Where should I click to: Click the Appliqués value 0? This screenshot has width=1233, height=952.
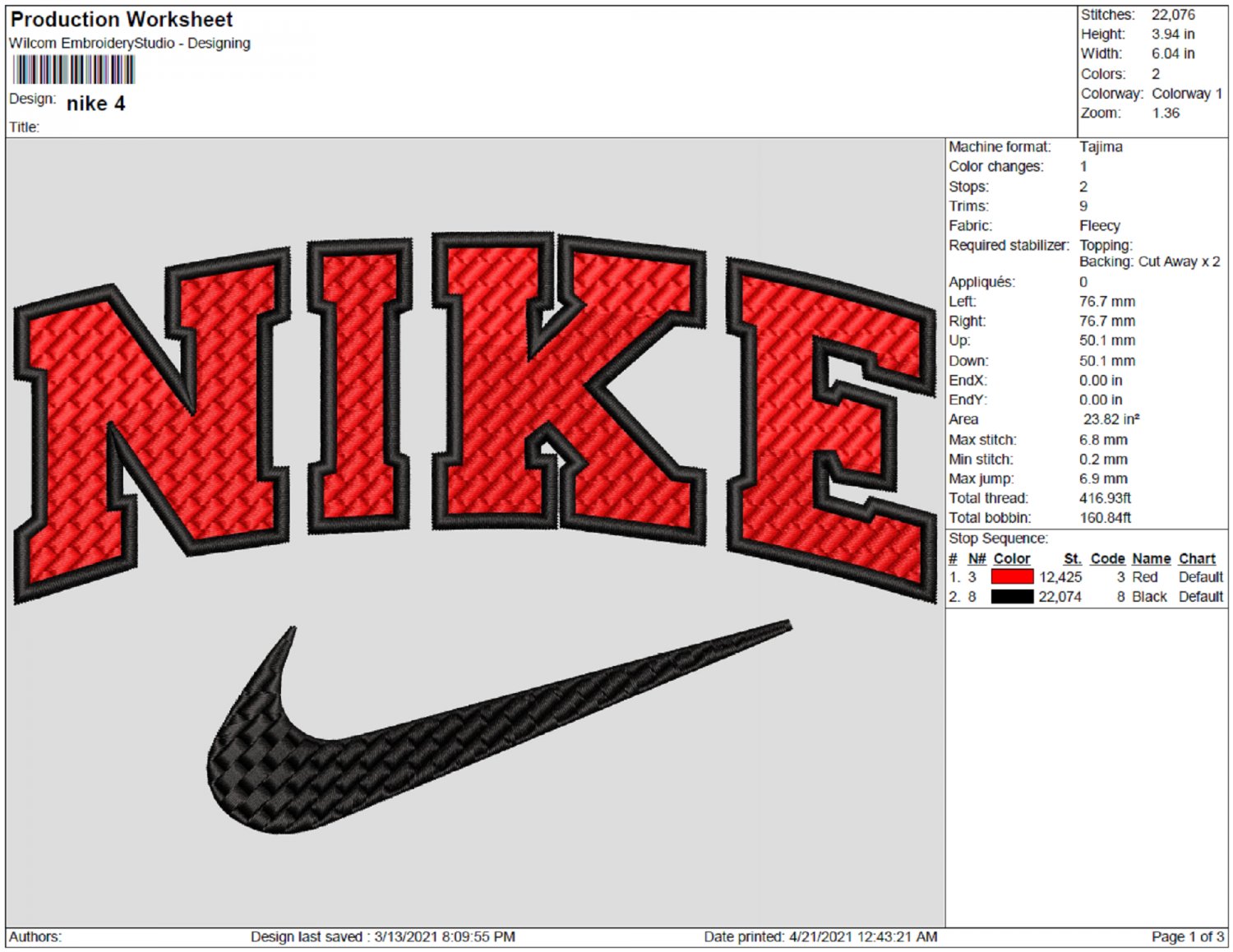(1083, 282)
